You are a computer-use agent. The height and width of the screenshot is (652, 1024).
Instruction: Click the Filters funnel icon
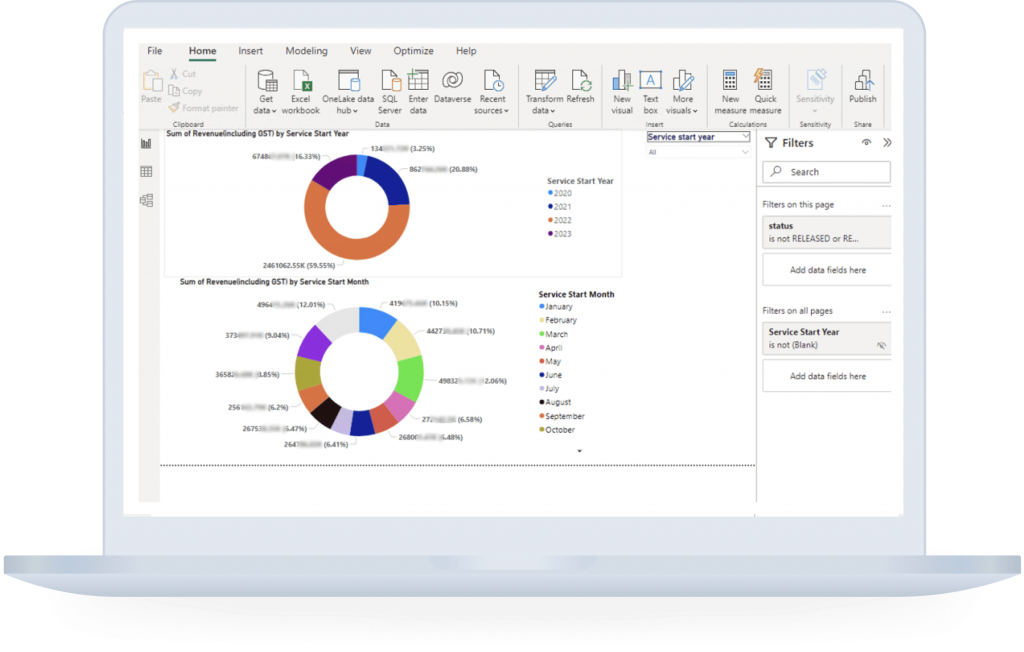pyautogui.click(x=771, y=143)
